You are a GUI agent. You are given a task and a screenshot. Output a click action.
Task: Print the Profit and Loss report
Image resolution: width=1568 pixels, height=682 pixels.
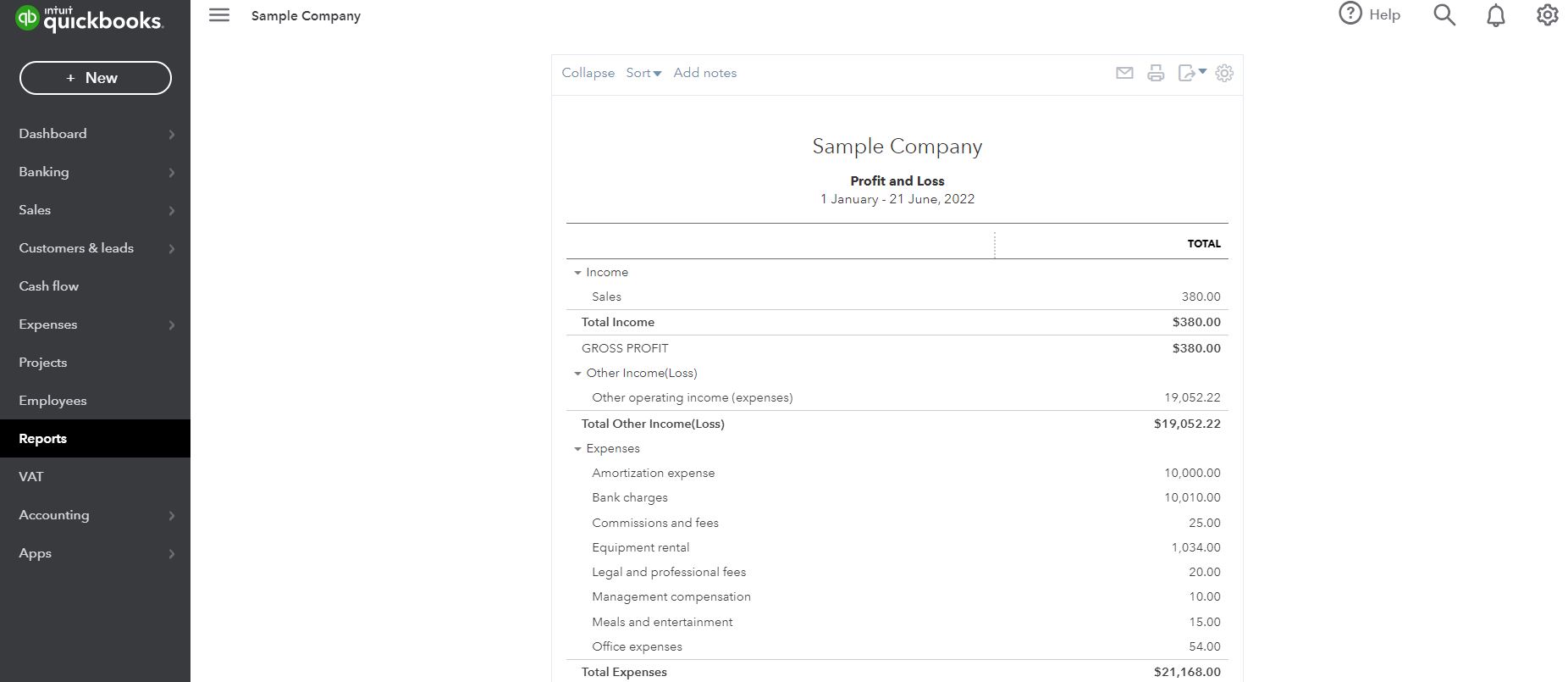pos(1156,73)
